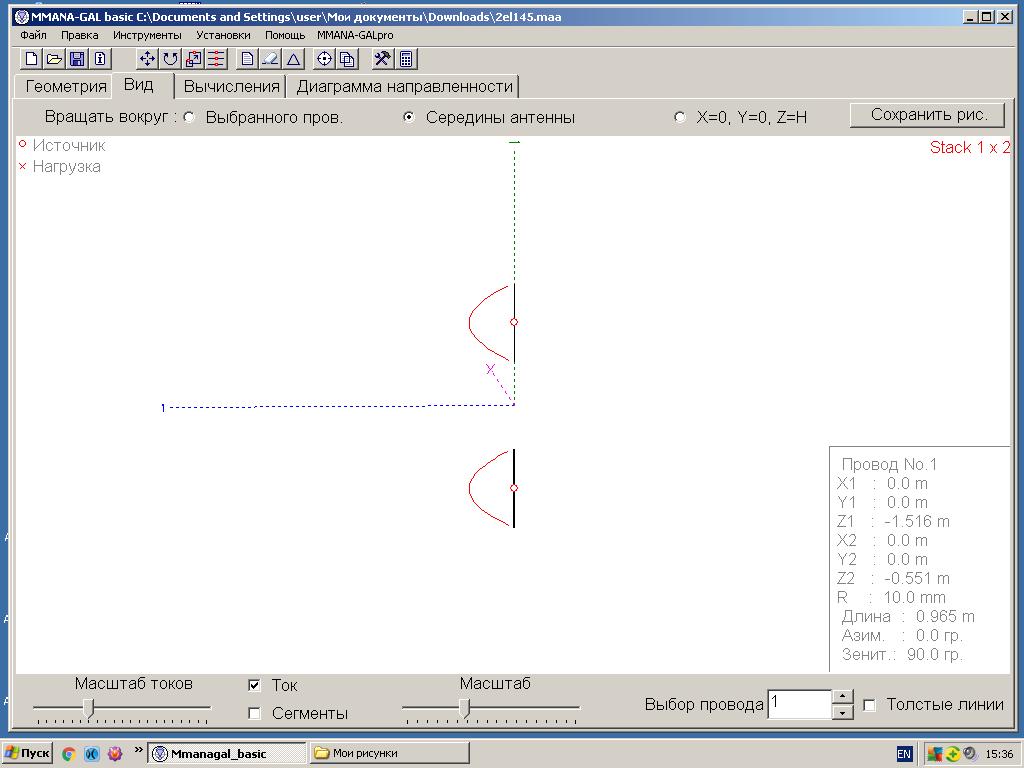Open a file with the folder icon
Viewport: 1024px width, 768px height.
tap(54, 59)
